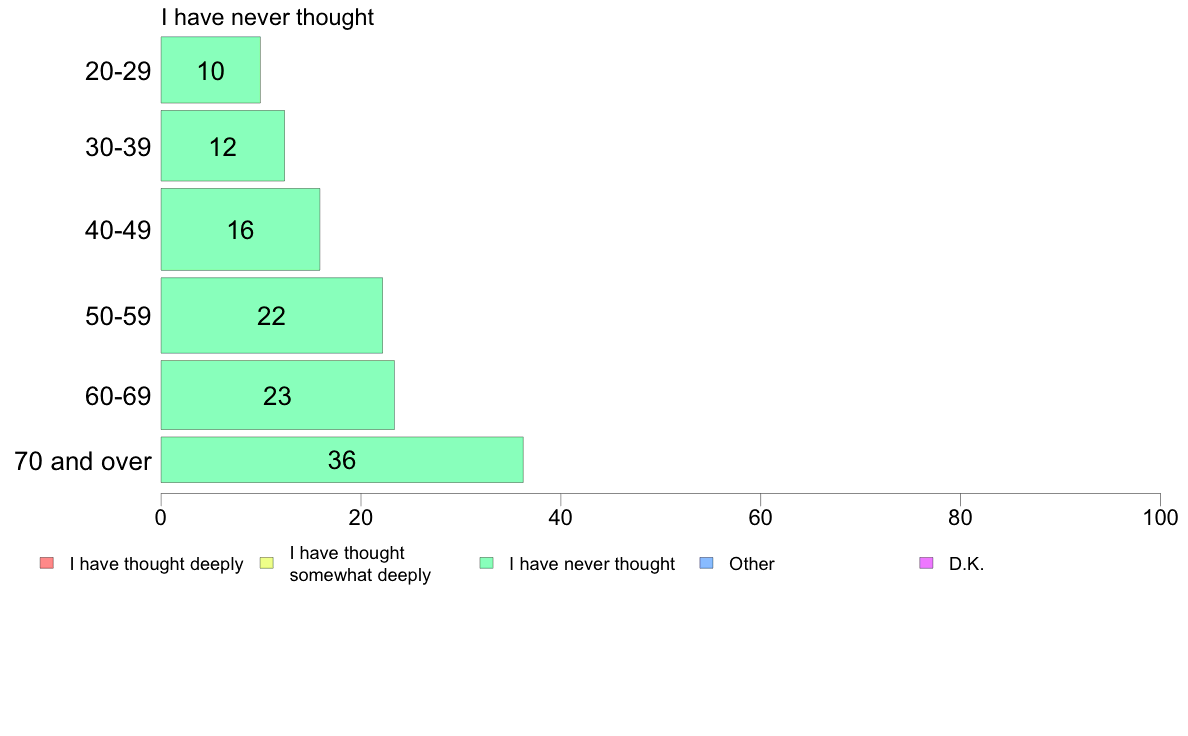
Task: Click the 'D.K.' legend text label
Action: 966,564
